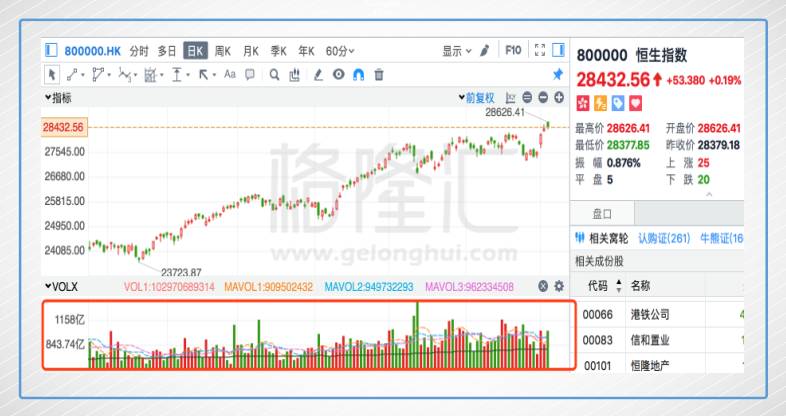Expand the 指标 indicators dropdown
This screenshot has height=416, width=786.
point(58,98)
